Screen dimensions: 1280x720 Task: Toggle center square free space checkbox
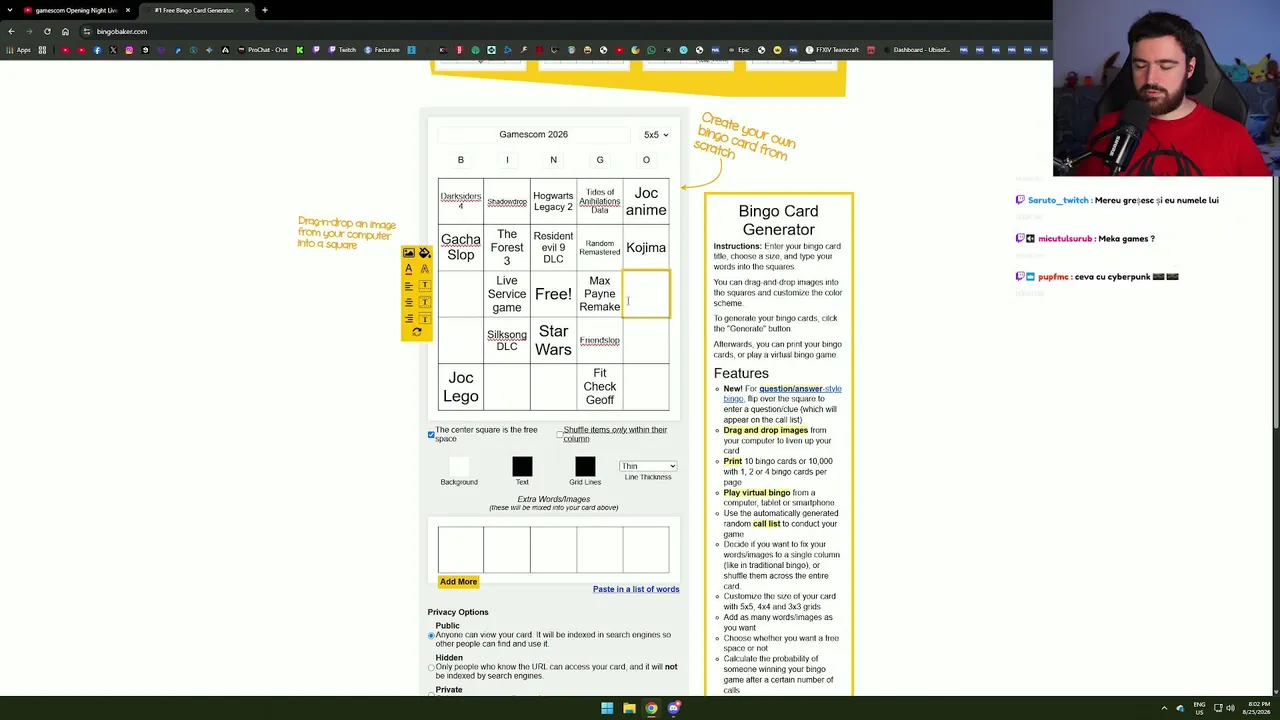point(431,435)
